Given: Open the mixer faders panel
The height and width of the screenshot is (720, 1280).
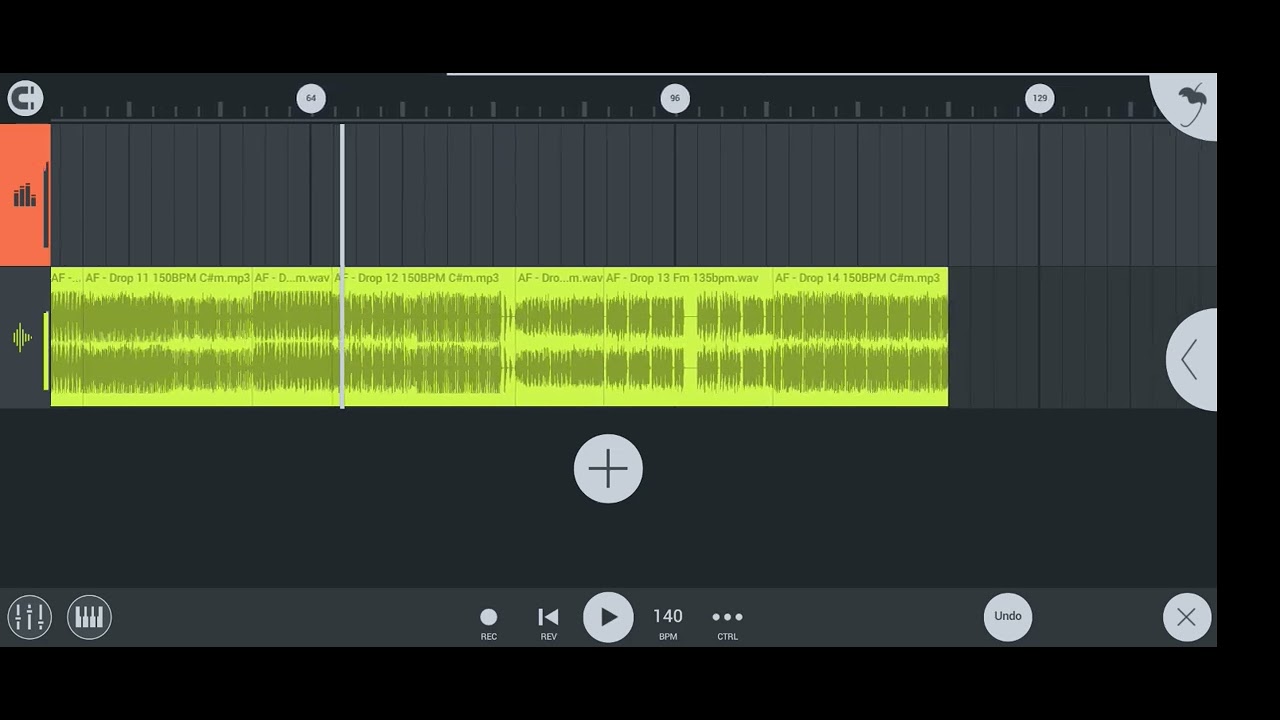Looking at the screenshot, I should pyautogui.click(x=30, y=617).
